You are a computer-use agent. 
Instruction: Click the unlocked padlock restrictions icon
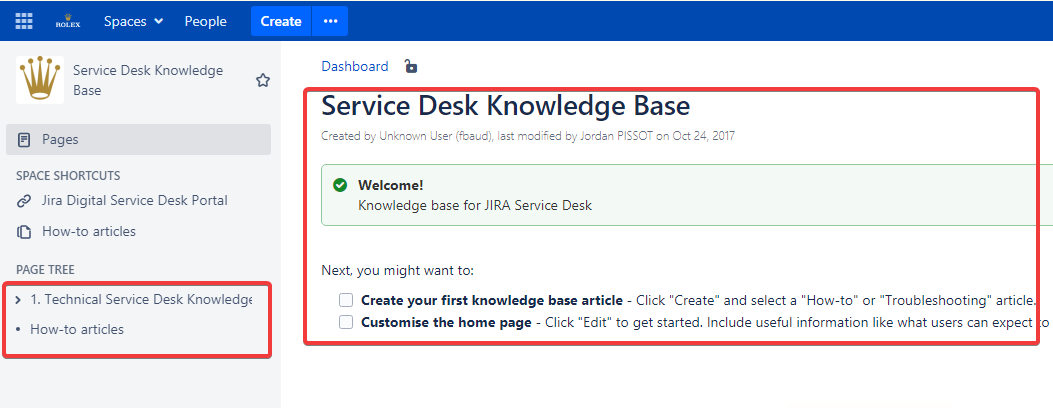(410, 66)
